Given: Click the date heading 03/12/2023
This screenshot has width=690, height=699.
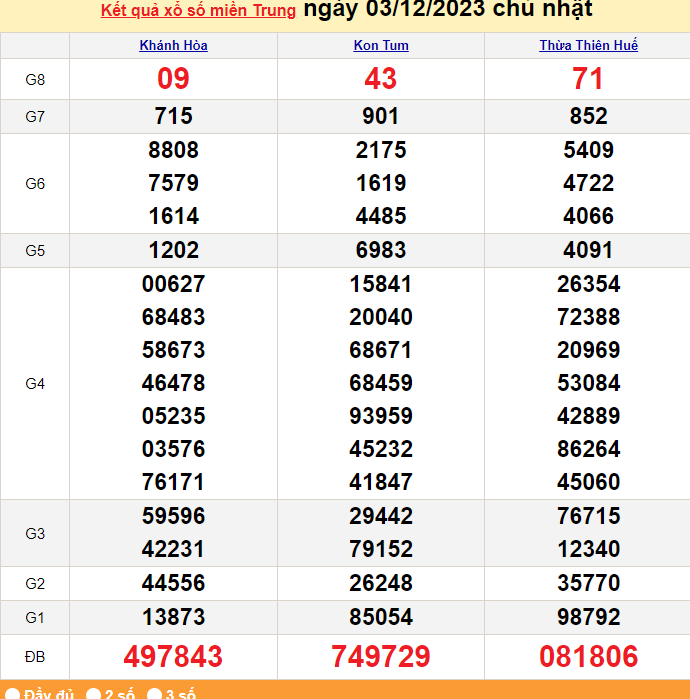Looking at the screenshot, I should (x=447, y=10).
